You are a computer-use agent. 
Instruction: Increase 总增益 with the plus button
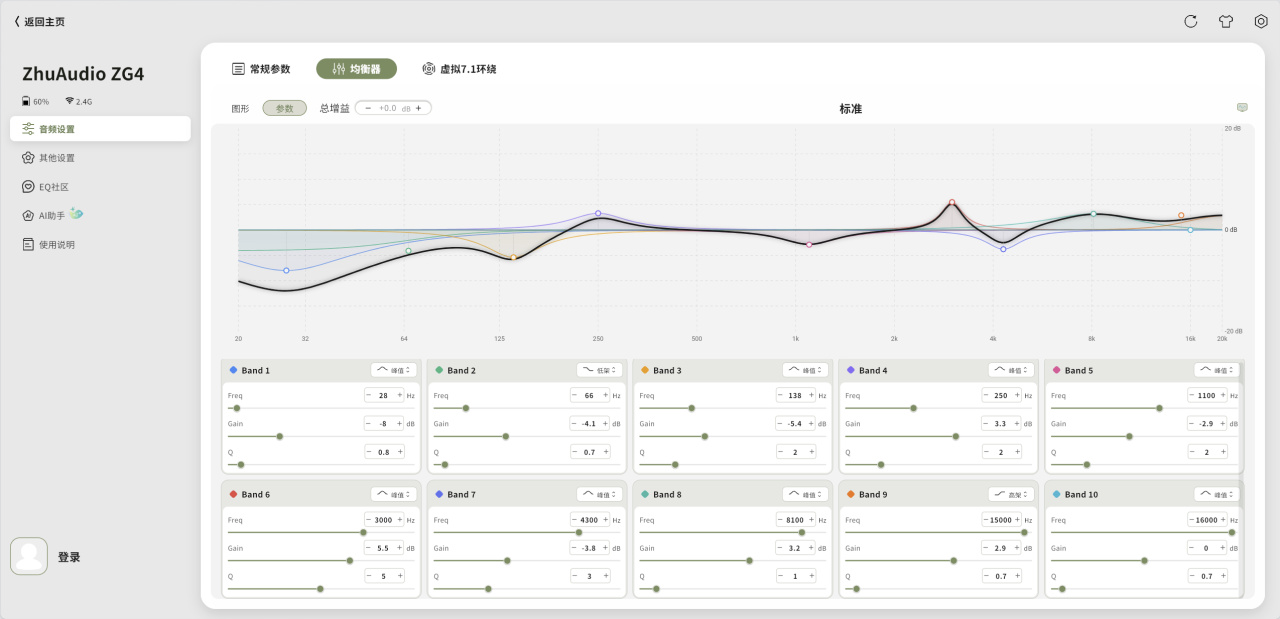coord(419,108)
